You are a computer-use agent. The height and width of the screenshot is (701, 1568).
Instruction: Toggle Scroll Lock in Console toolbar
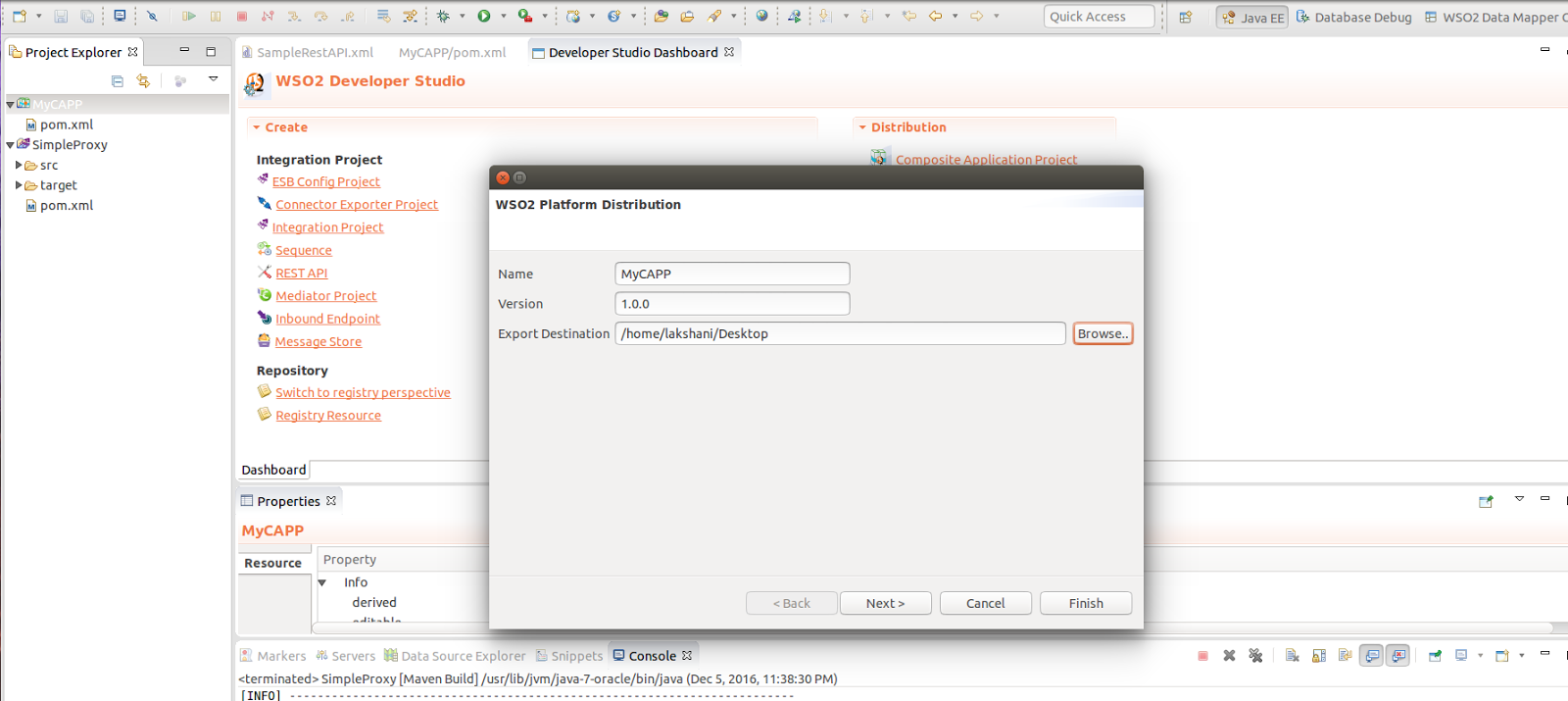(1319, 656)
